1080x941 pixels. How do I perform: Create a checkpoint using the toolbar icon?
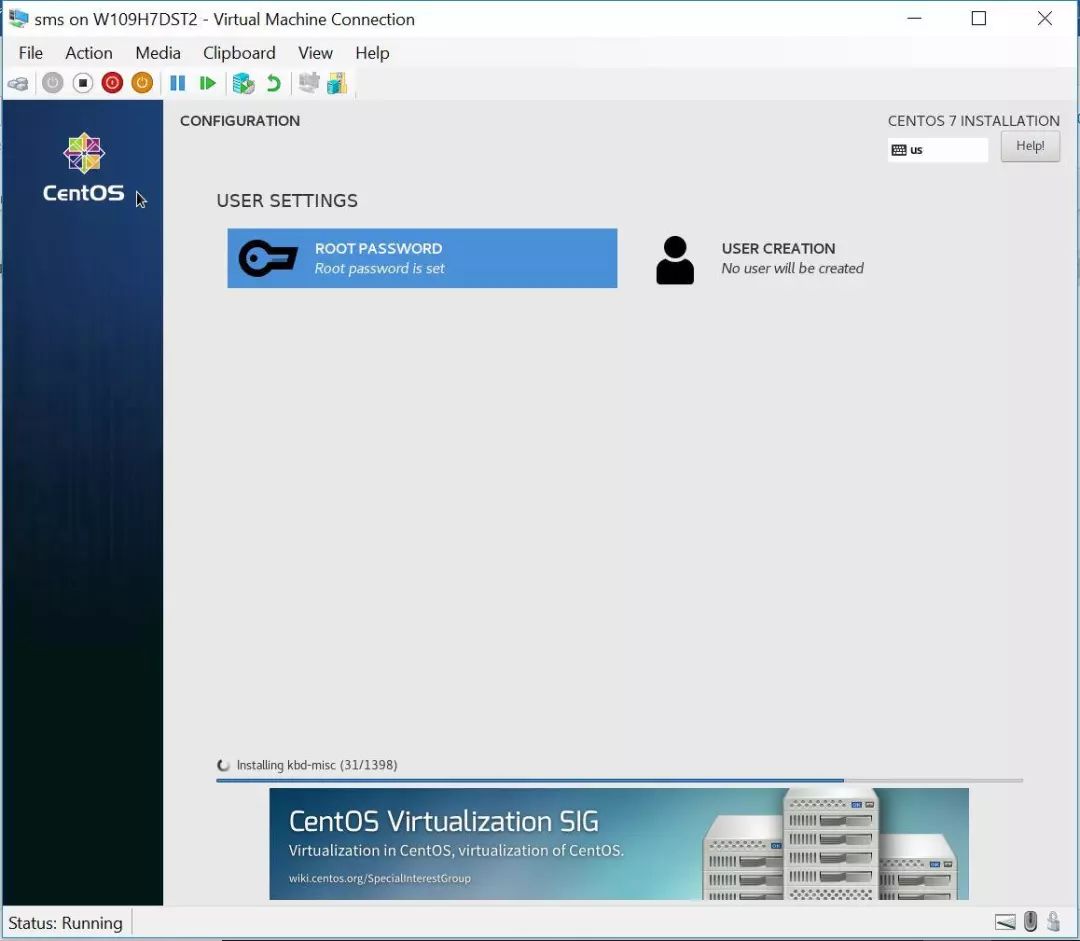coord(243,83)
